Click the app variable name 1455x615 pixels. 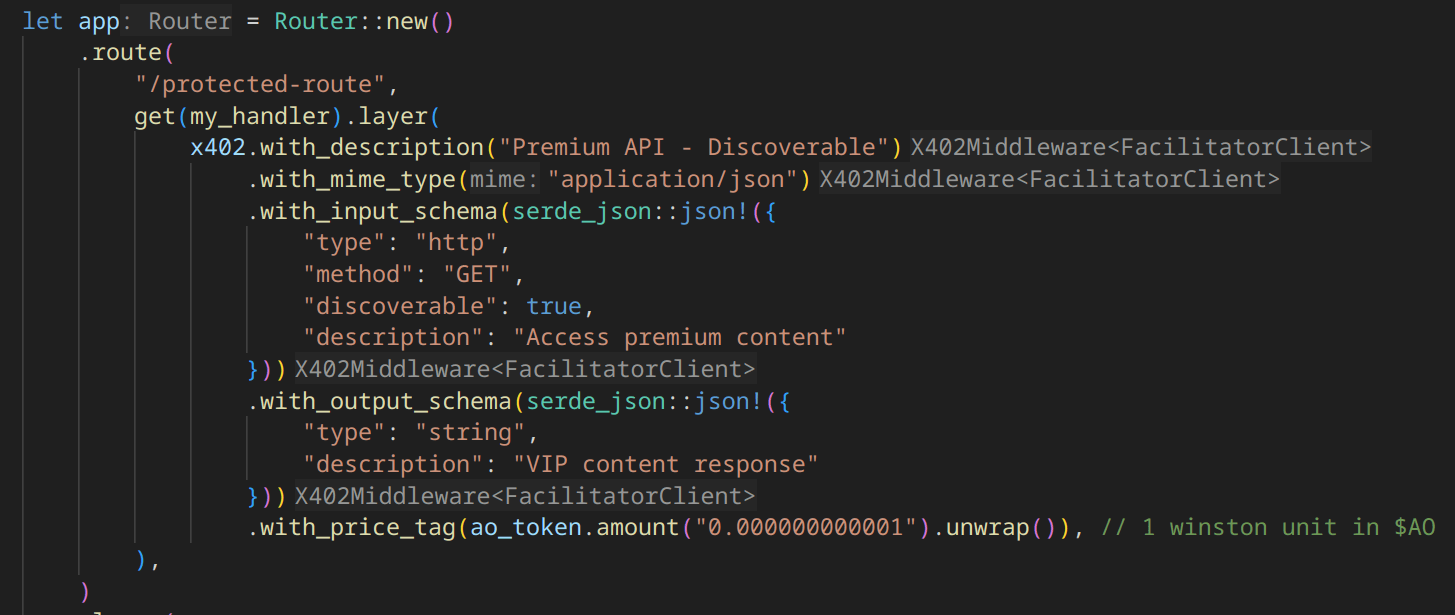click(99, 21)
